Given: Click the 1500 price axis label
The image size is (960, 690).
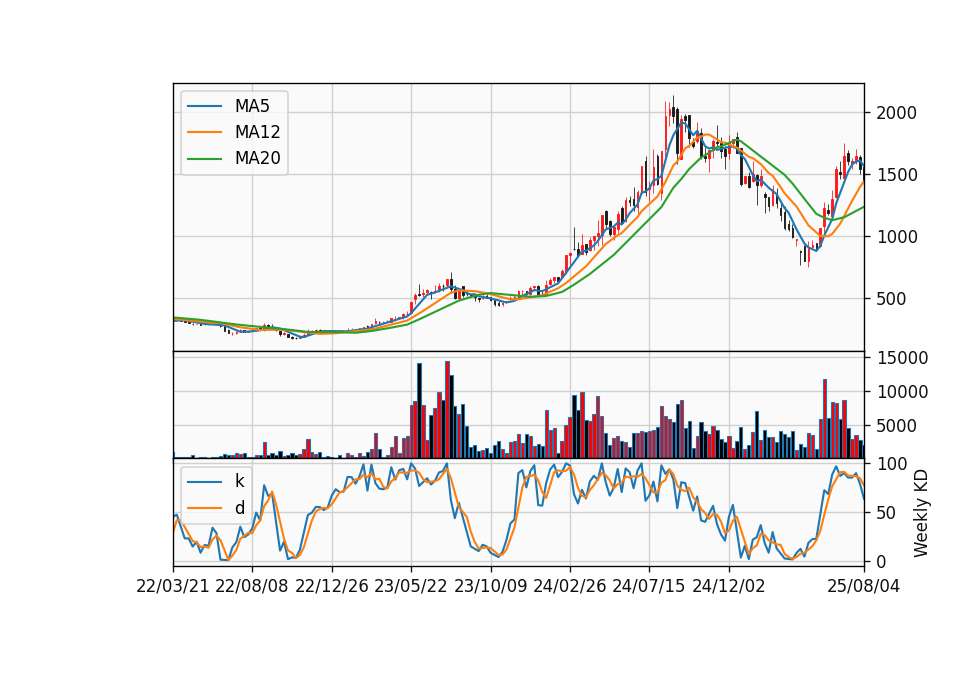Looking at the screenshot, I should (896, 175).
